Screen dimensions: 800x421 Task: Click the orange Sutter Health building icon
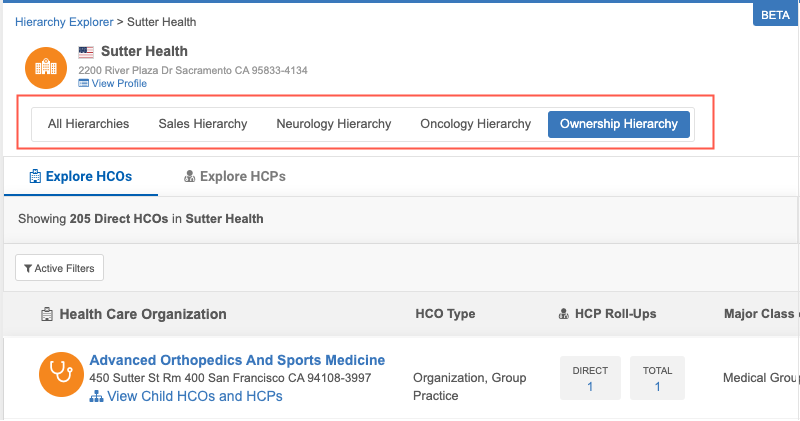click(x=46, y=68)
